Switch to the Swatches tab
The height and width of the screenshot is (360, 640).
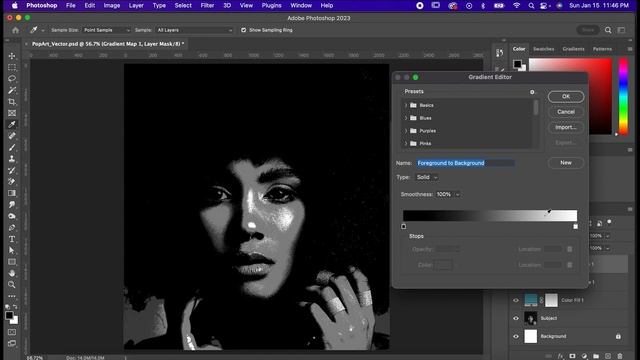click(544, 49)
